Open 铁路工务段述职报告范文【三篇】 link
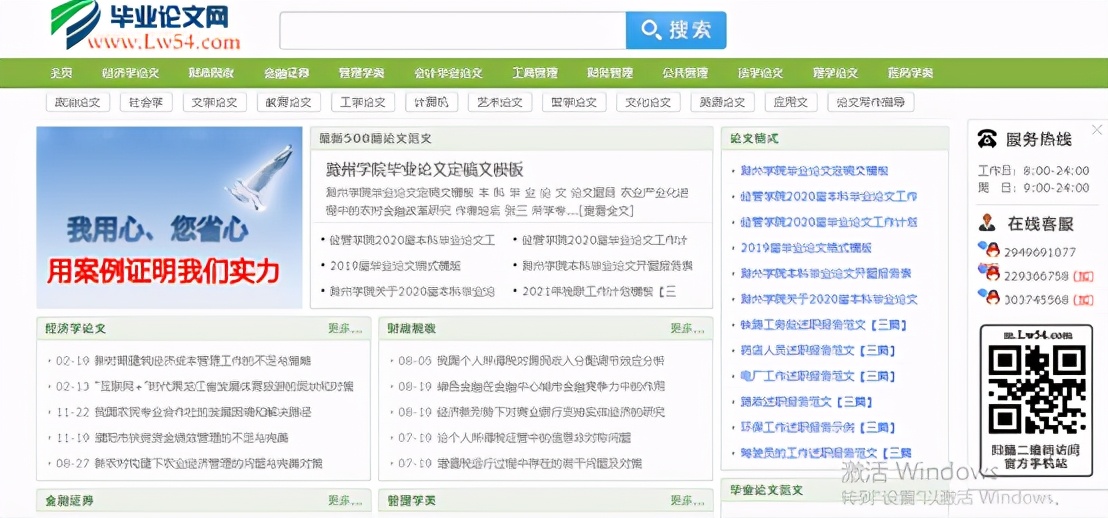Screen dimensions: 1108x518 click(823, 325)
